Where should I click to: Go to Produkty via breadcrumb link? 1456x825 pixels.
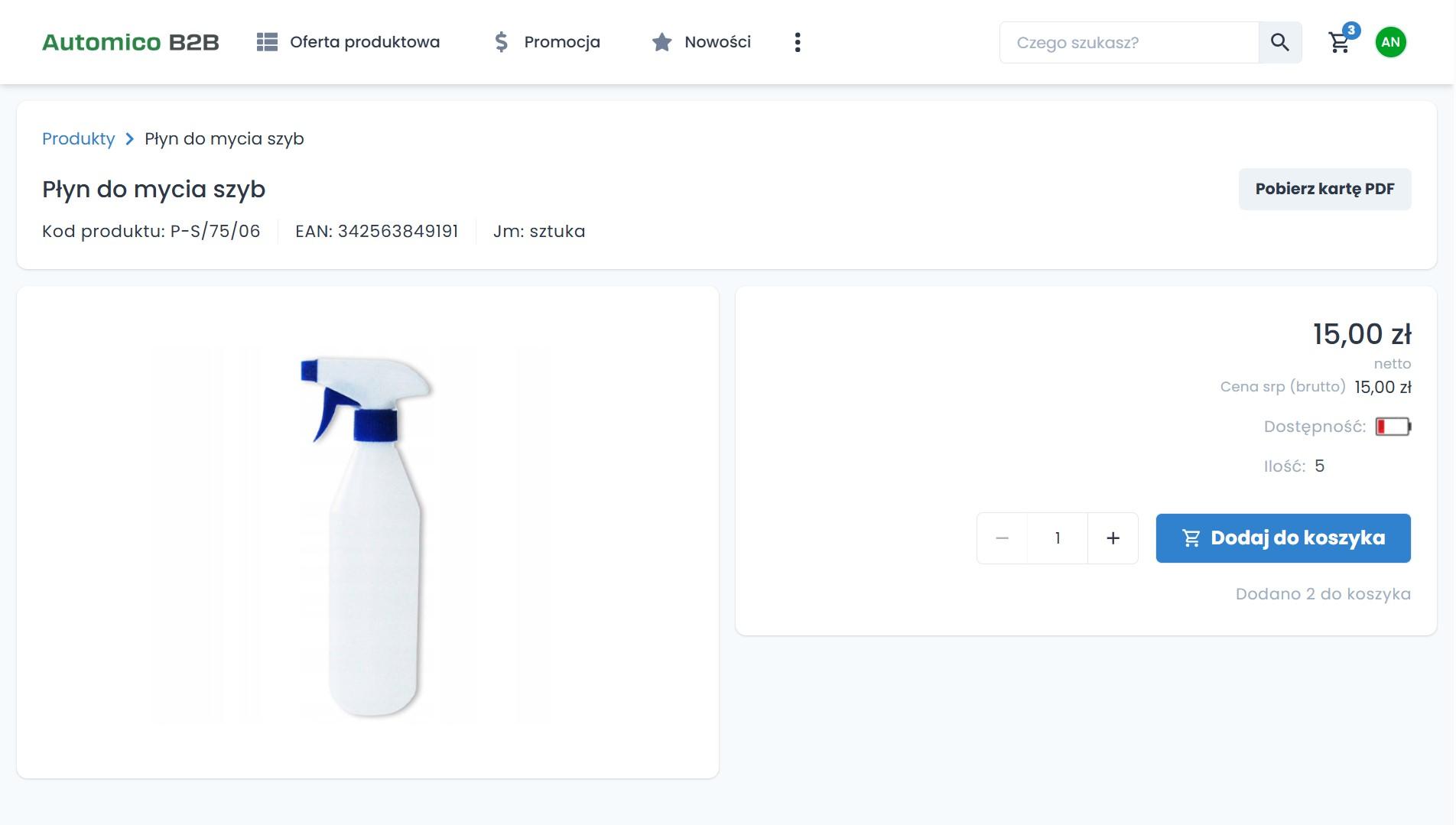coord(78,139)
